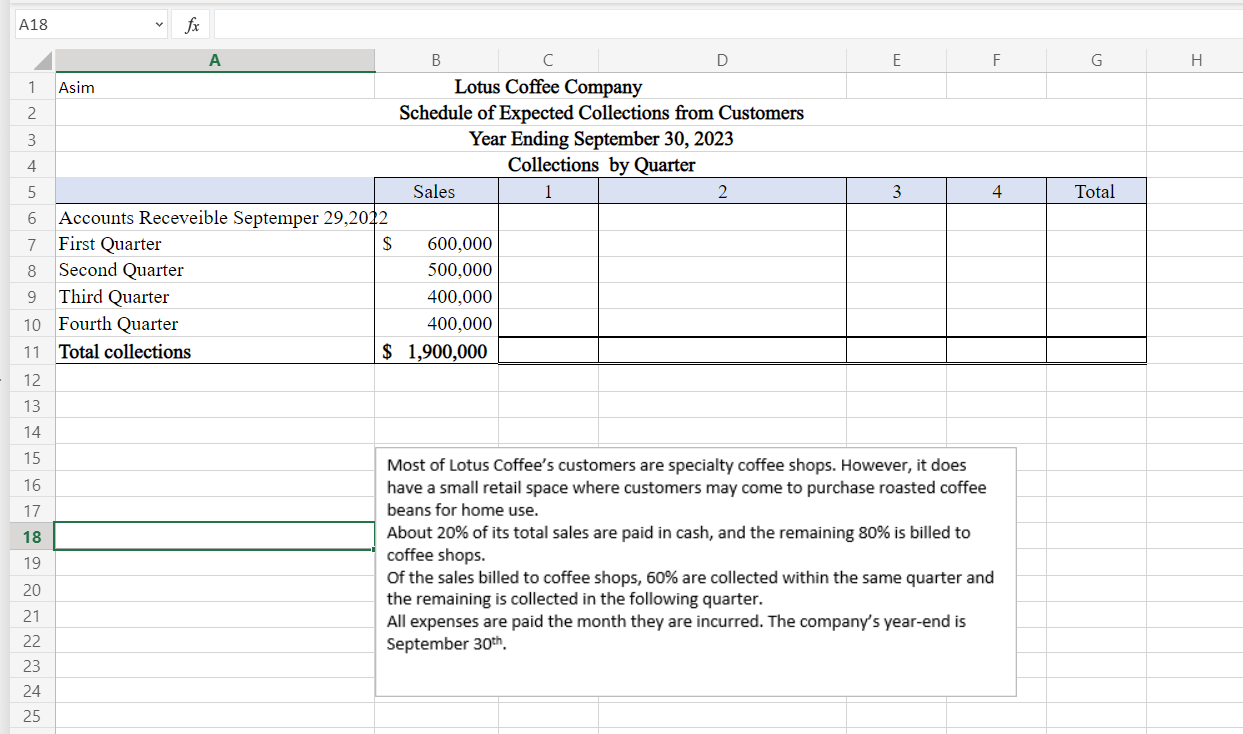Select the Total heading cell in row 5

tap(1094, 192)
